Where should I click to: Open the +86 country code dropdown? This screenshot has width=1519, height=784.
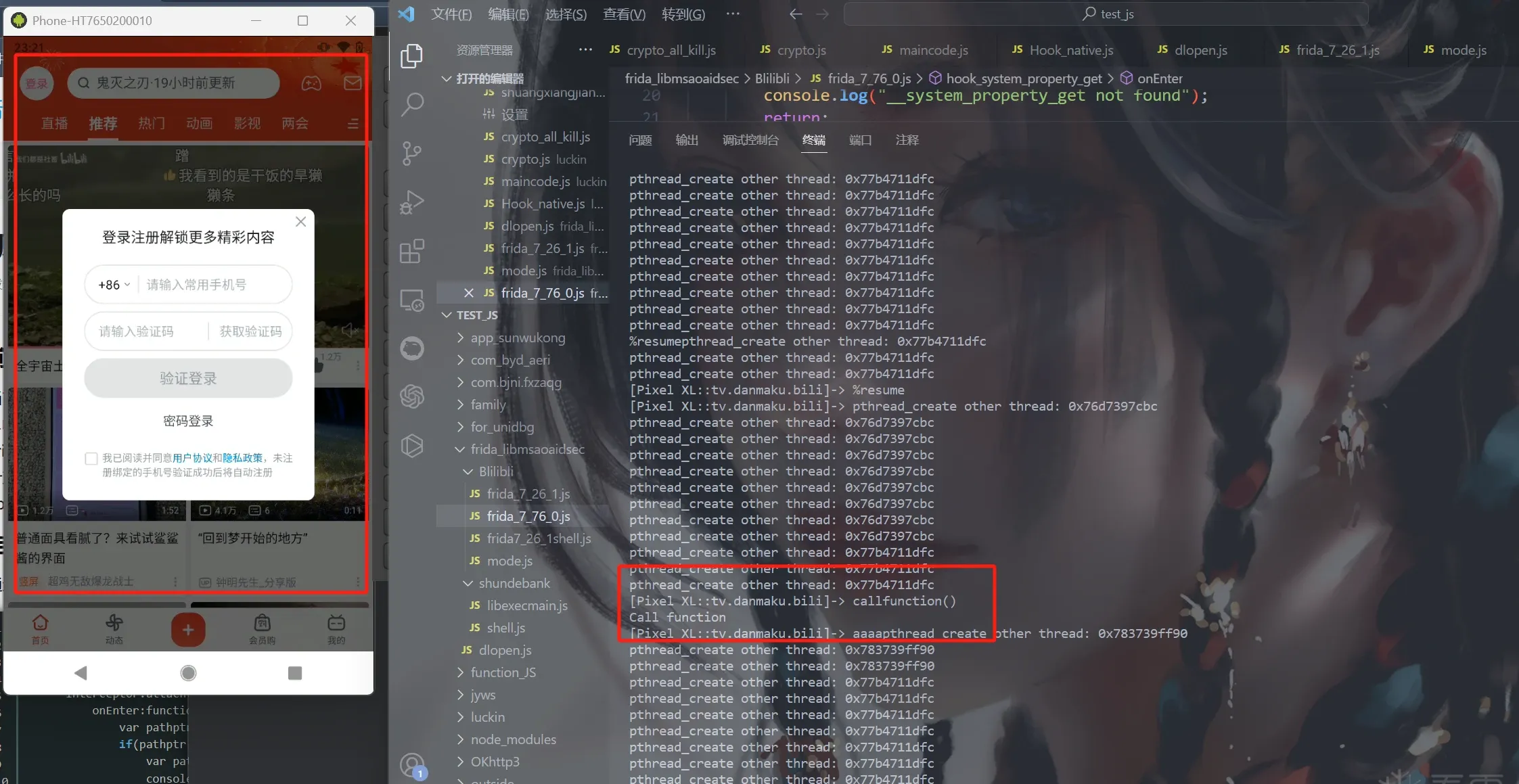(114, 285)
